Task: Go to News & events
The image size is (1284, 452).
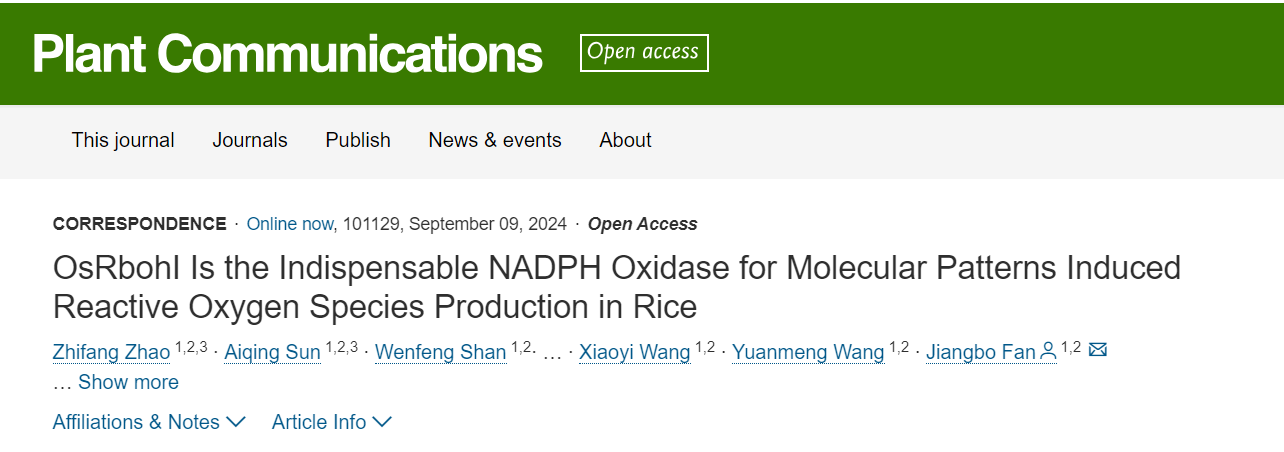Action: (x=495, y=140)
